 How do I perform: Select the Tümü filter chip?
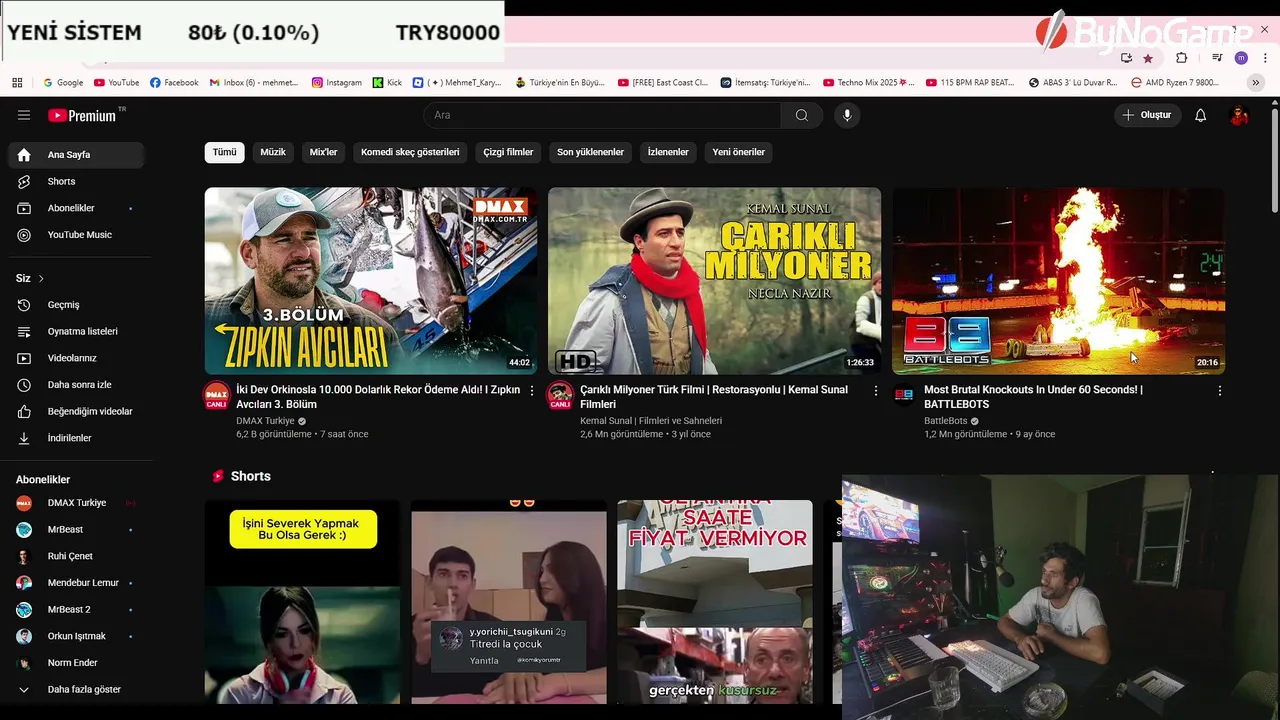224,152
